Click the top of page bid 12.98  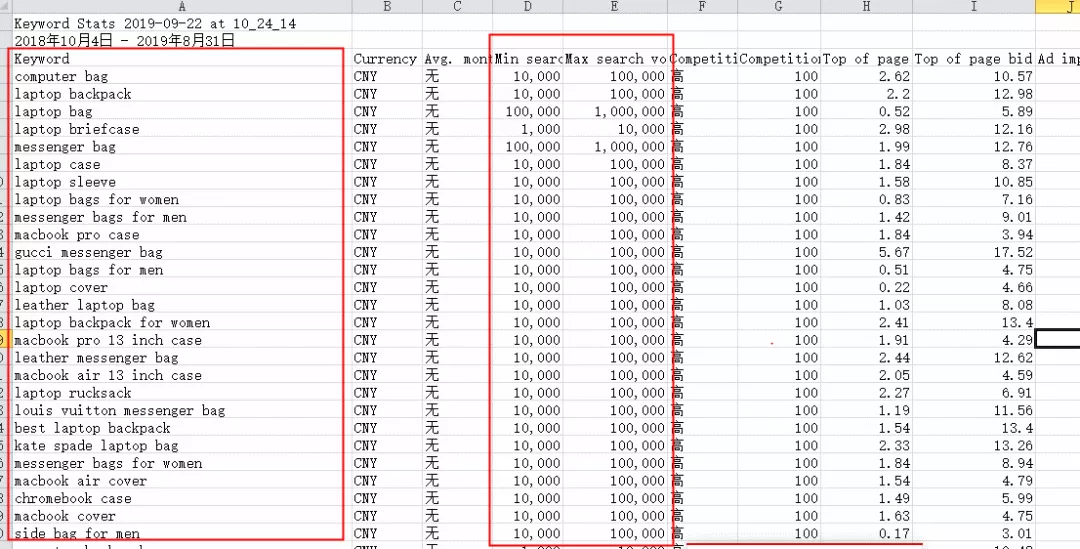974,94
